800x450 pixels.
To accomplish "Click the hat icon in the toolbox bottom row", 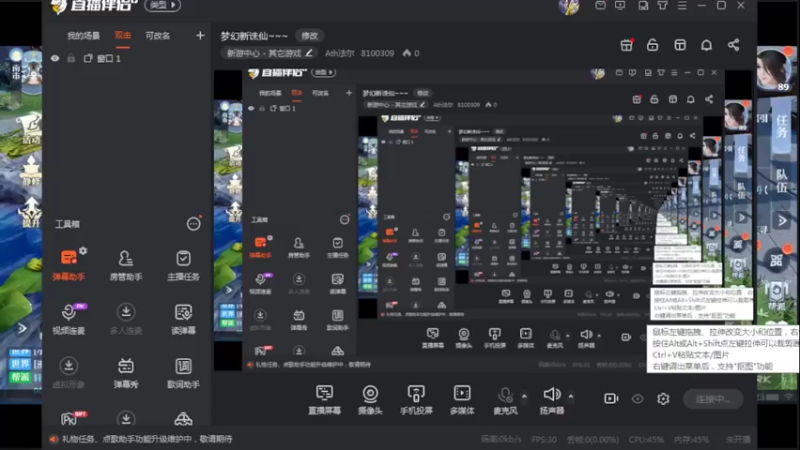I will 183,419.
